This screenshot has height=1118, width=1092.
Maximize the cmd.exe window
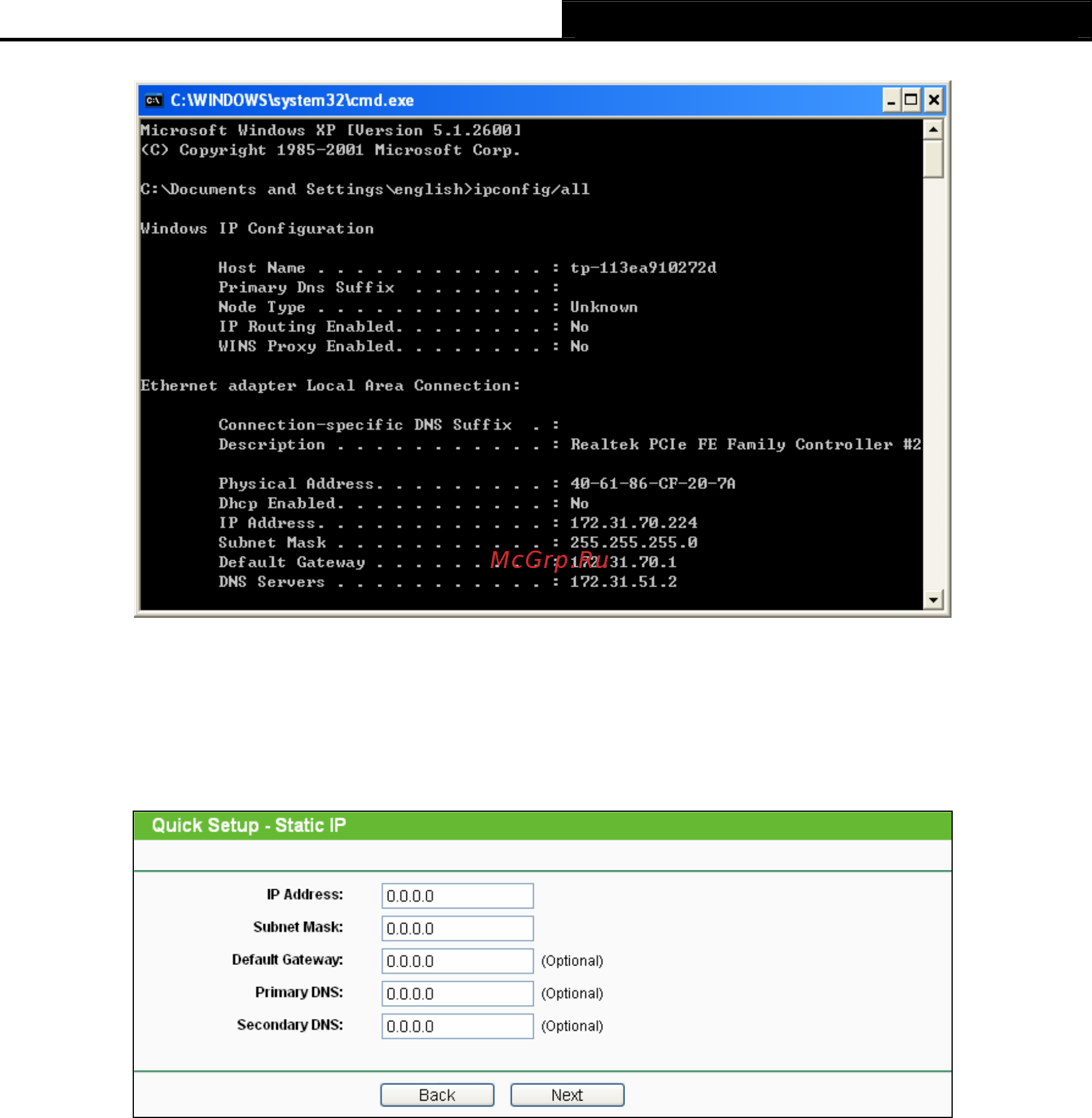(911, 100)
